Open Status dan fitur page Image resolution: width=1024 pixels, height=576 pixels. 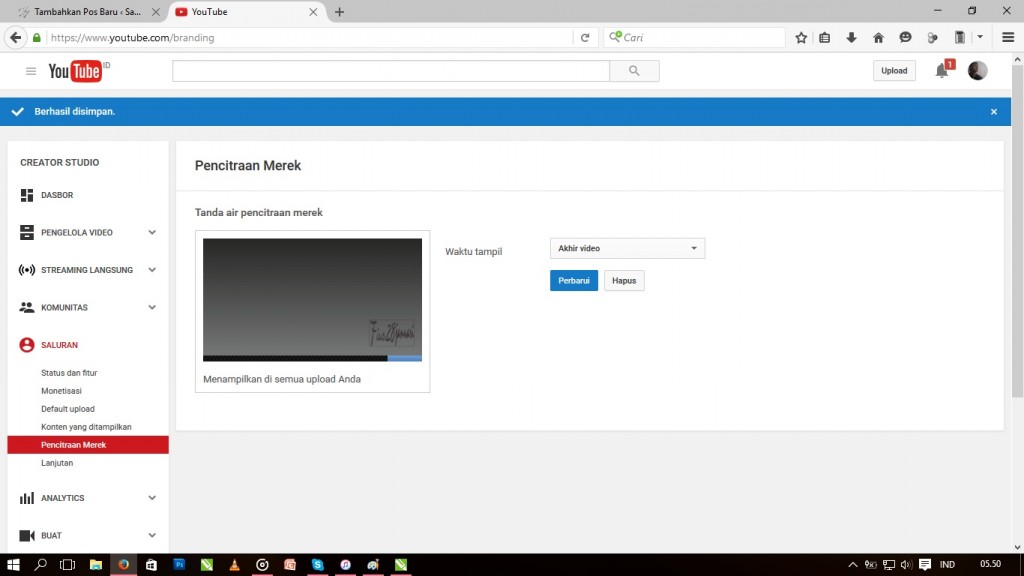click(69, 373)
